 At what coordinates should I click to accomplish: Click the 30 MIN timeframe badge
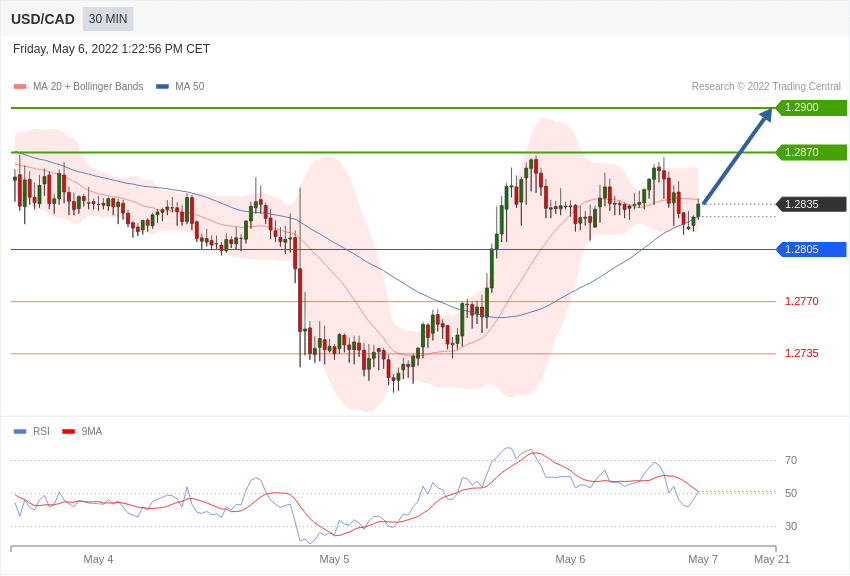[108, 19]
